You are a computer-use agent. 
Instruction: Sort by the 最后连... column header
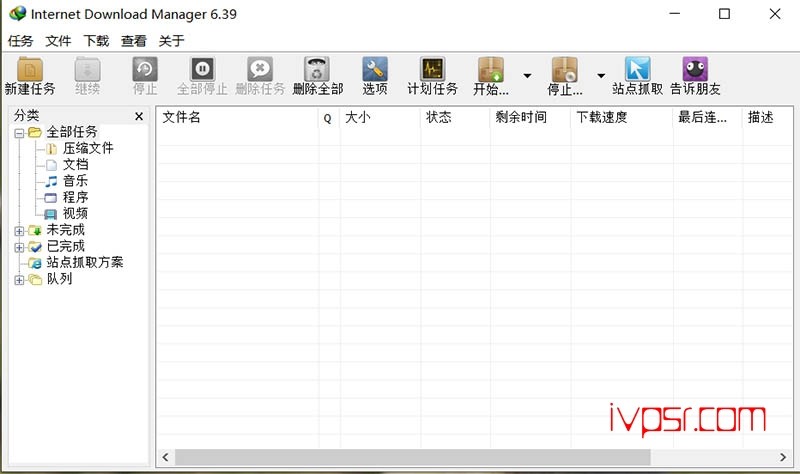coord(707,117)
